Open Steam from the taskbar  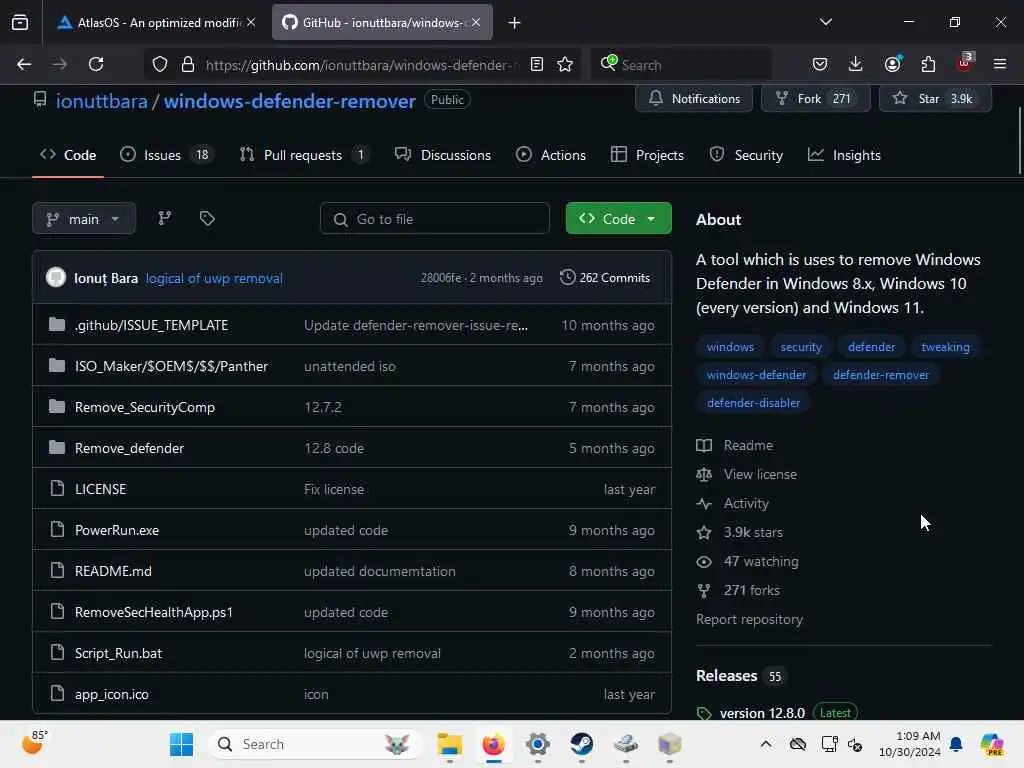[x=581, y=744]
